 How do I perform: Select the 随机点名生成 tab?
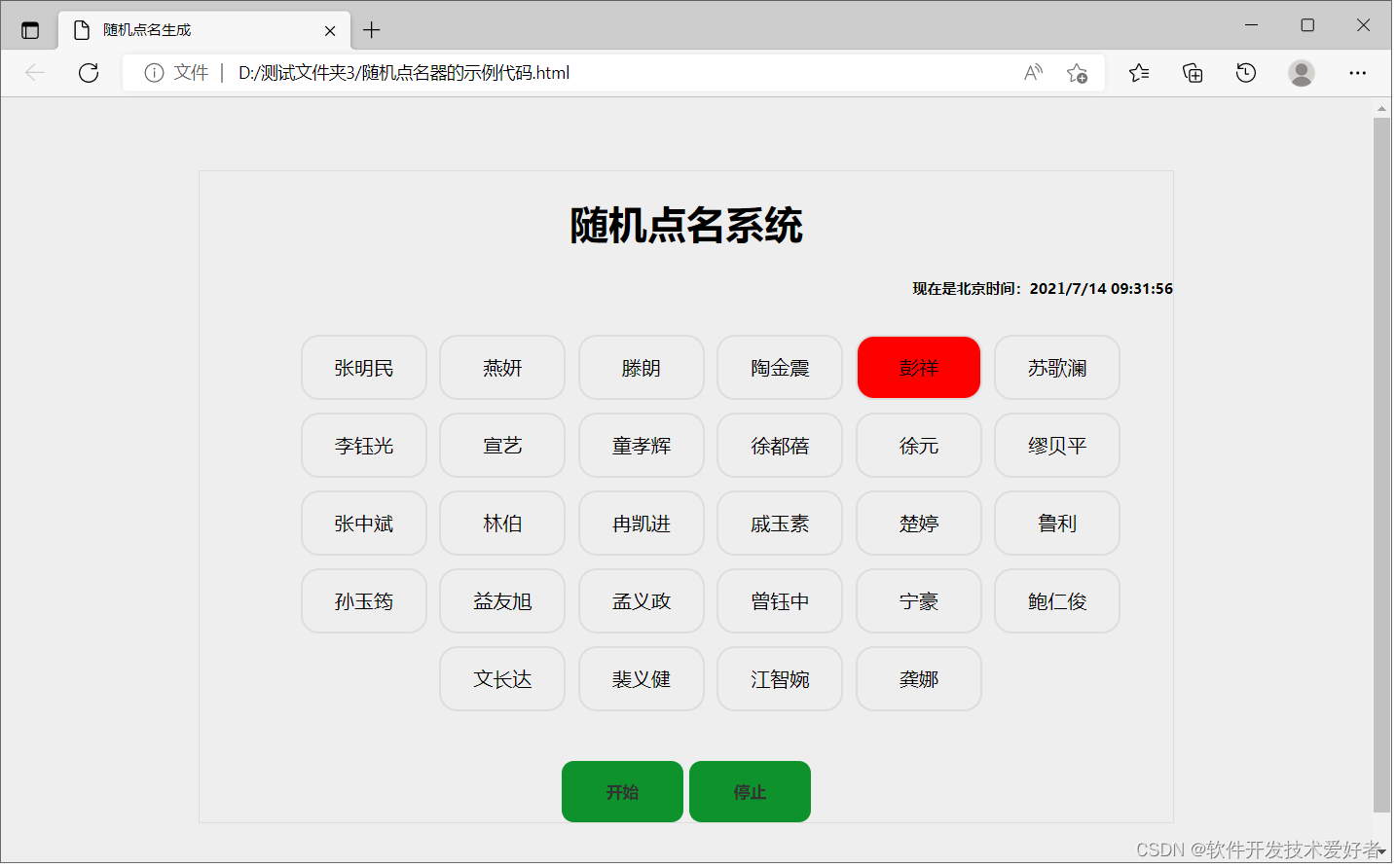[x=204, y=30]
